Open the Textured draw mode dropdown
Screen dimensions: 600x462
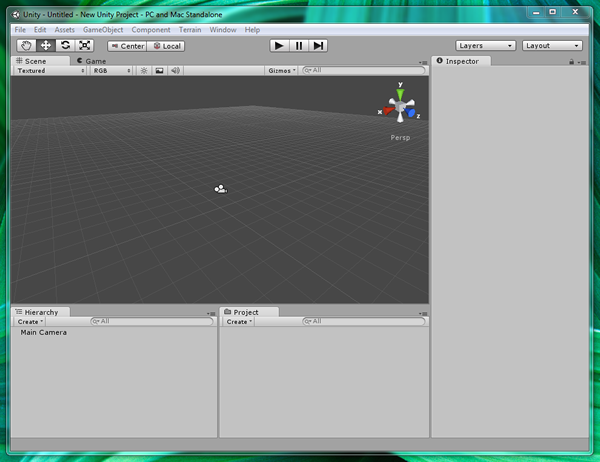coord(50,71)
